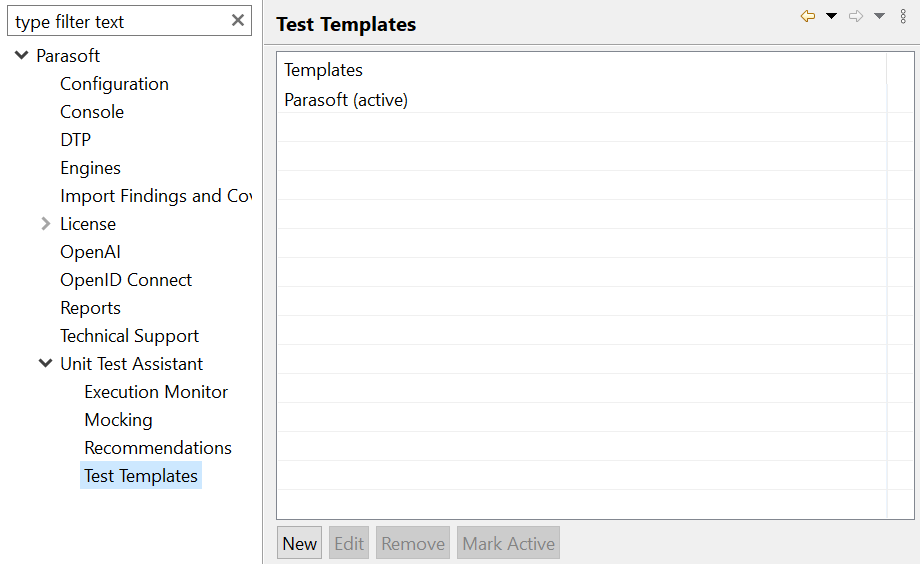
Task: Expand the License tree node
Action: (46, 224)
